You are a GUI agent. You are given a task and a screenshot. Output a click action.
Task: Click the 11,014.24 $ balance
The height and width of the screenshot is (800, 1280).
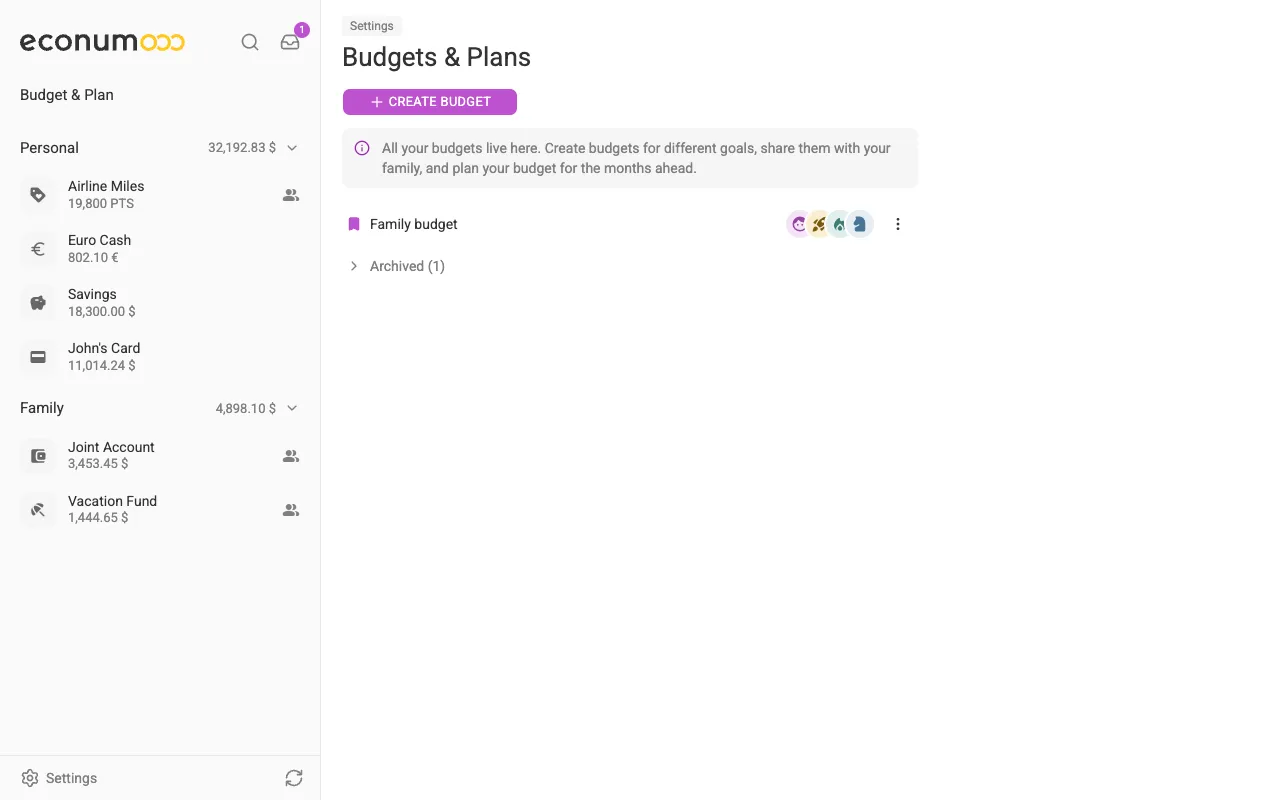click(x=102, y=366)
